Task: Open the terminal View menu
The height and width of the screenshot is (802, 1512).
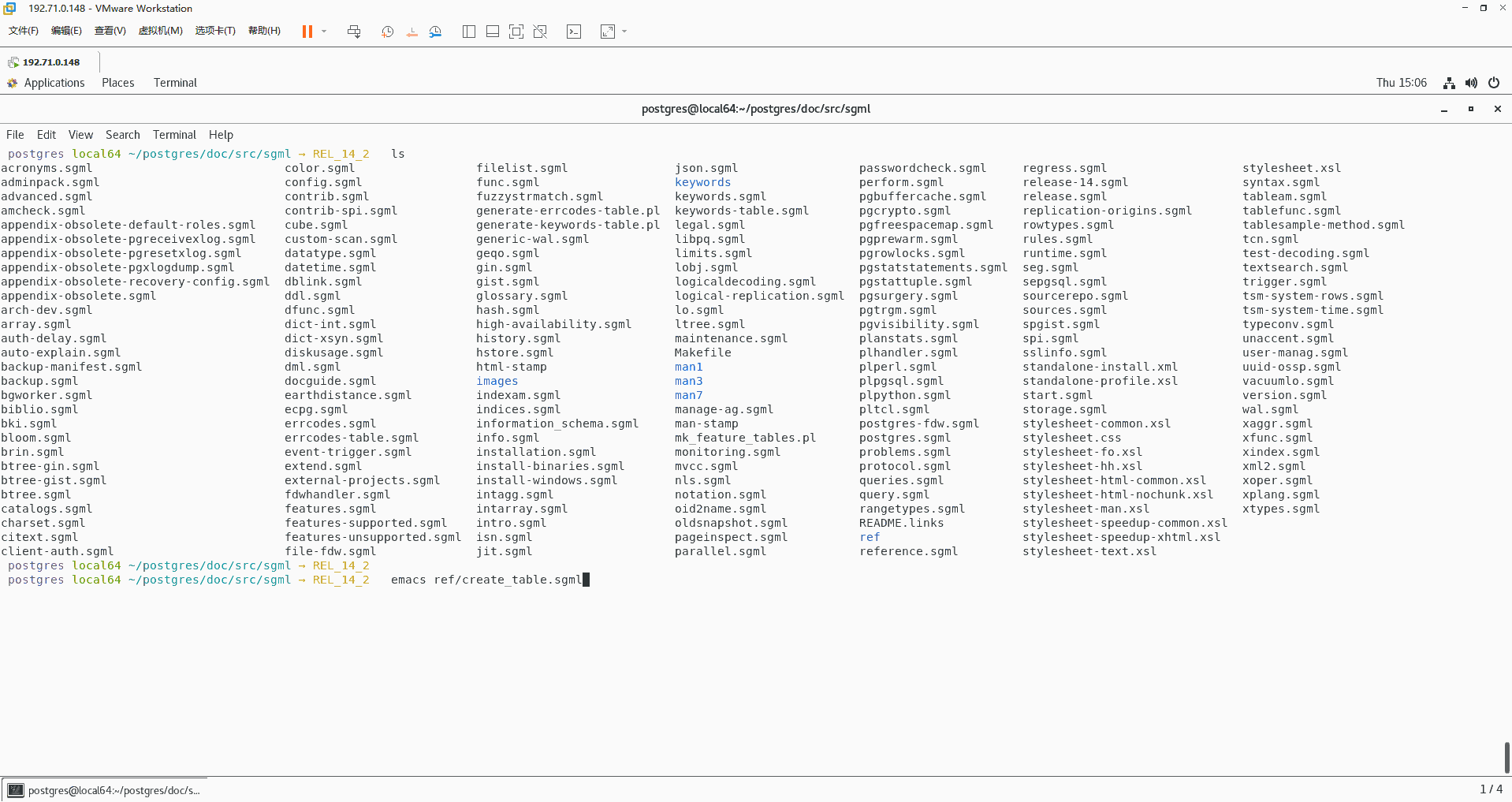Action: click(80, 135)
